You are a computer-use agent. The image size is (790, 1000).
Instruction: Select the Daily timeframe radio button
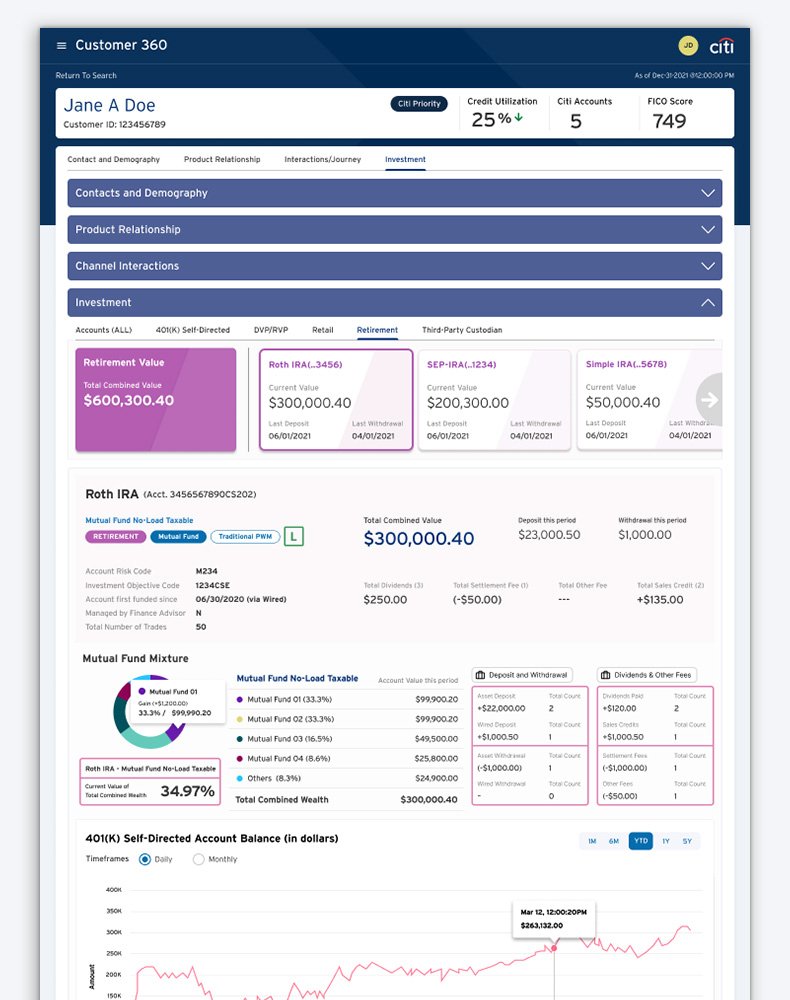145,859
